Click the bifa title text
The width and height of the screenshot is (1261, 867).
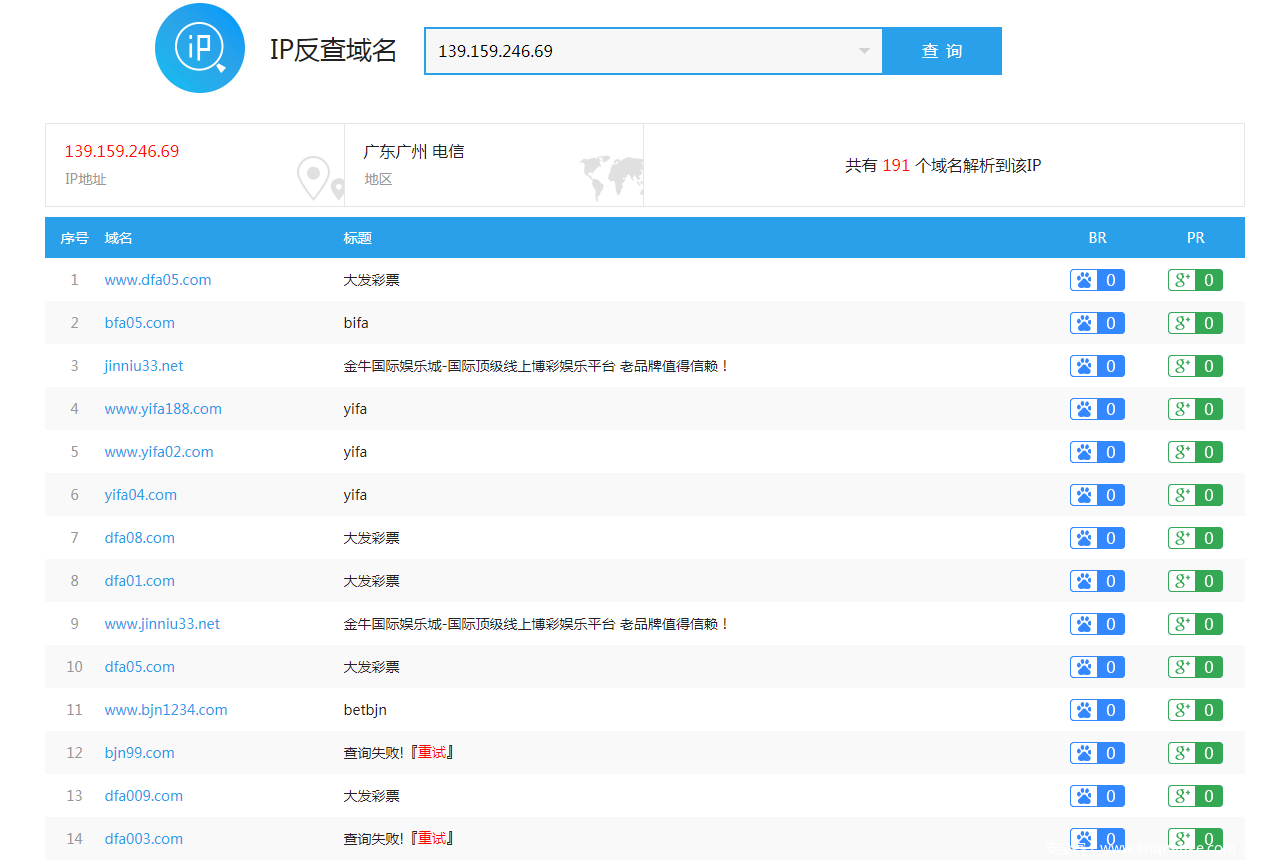(356, 323)
